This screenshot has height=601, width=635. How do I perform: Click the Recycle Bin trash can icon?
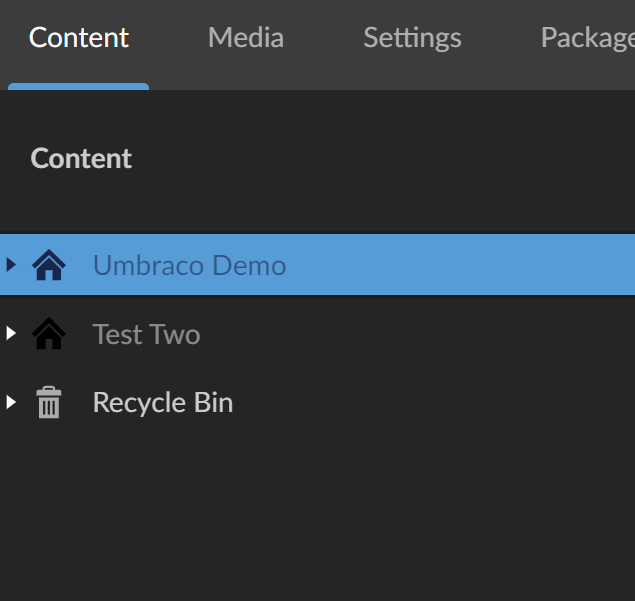[x=49, y=403]
